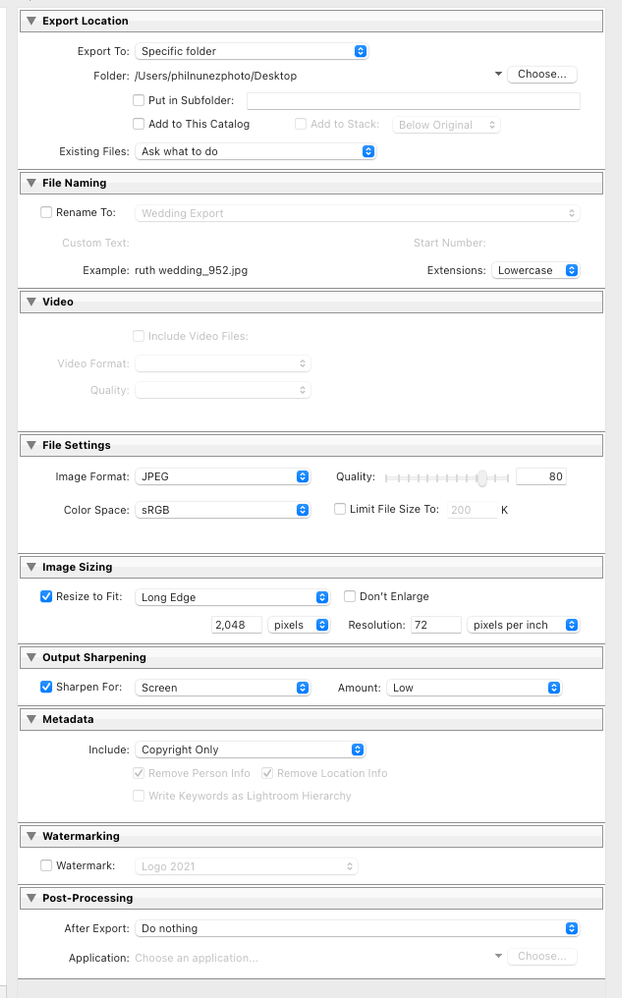Viewport: 622px width, 998px height.
Task: Check Add to This Catalog
Action: 139,124
